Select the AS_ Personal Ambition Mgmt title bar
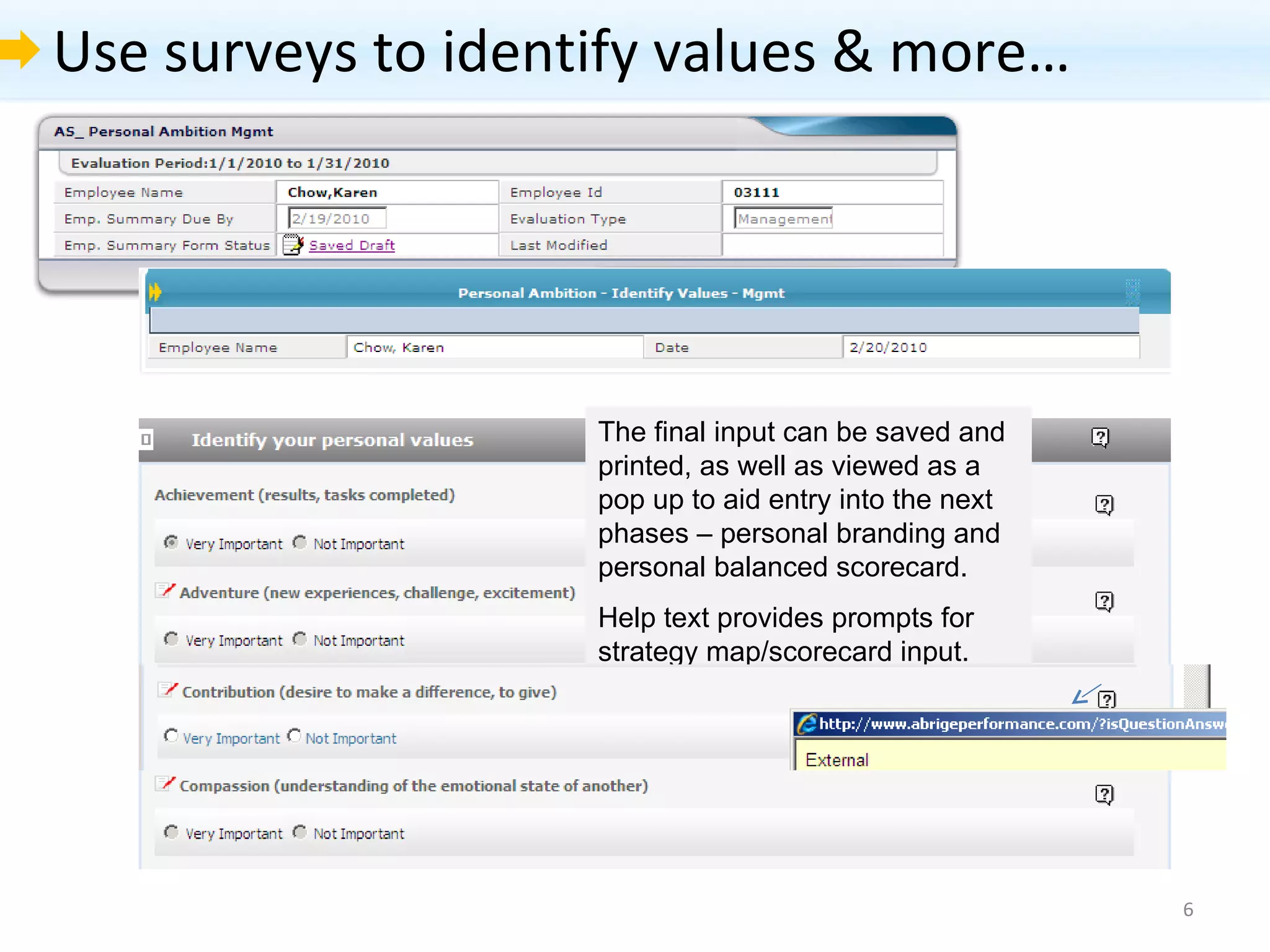The width and height of the screenshot is (1270, 952). [x=163, y=131]
